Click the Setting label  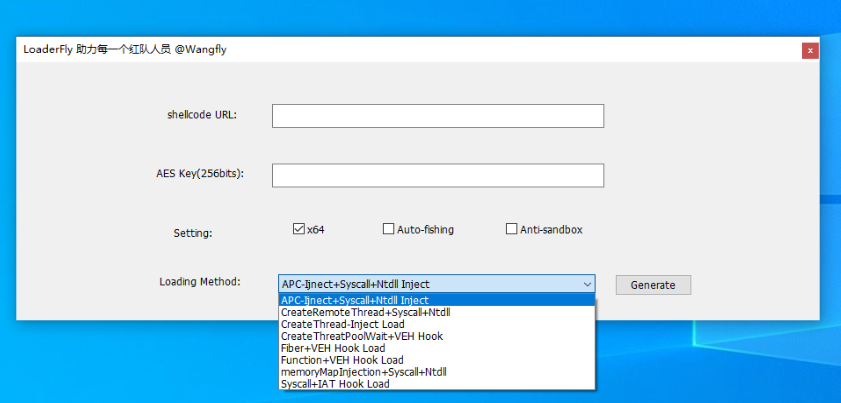coord(193,233)
